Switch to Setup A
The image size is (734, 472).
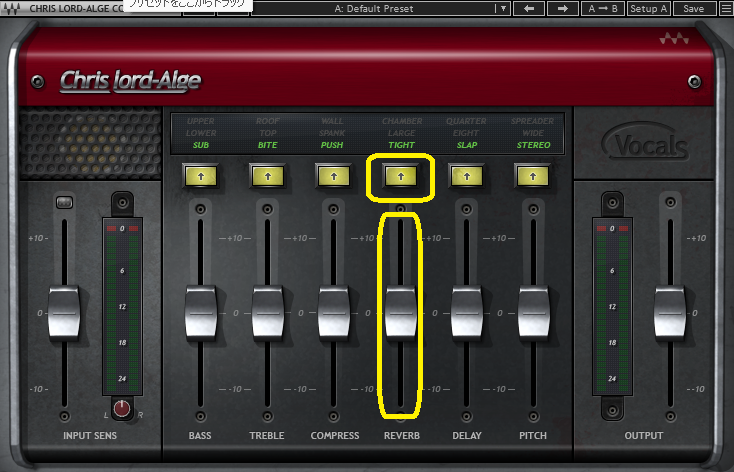[x=648, y=8]
